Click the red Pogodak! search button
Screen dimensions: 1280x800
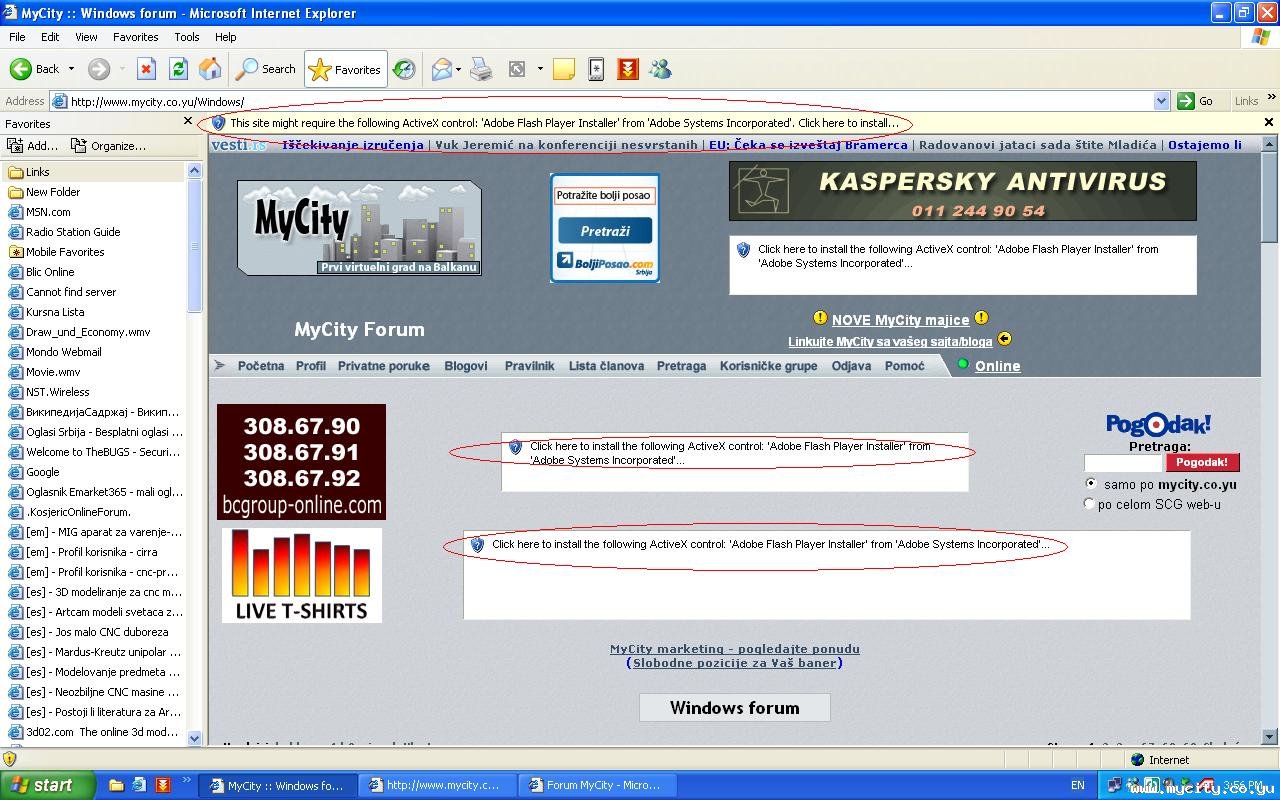pyautogui.click(x=1202, y=462)
